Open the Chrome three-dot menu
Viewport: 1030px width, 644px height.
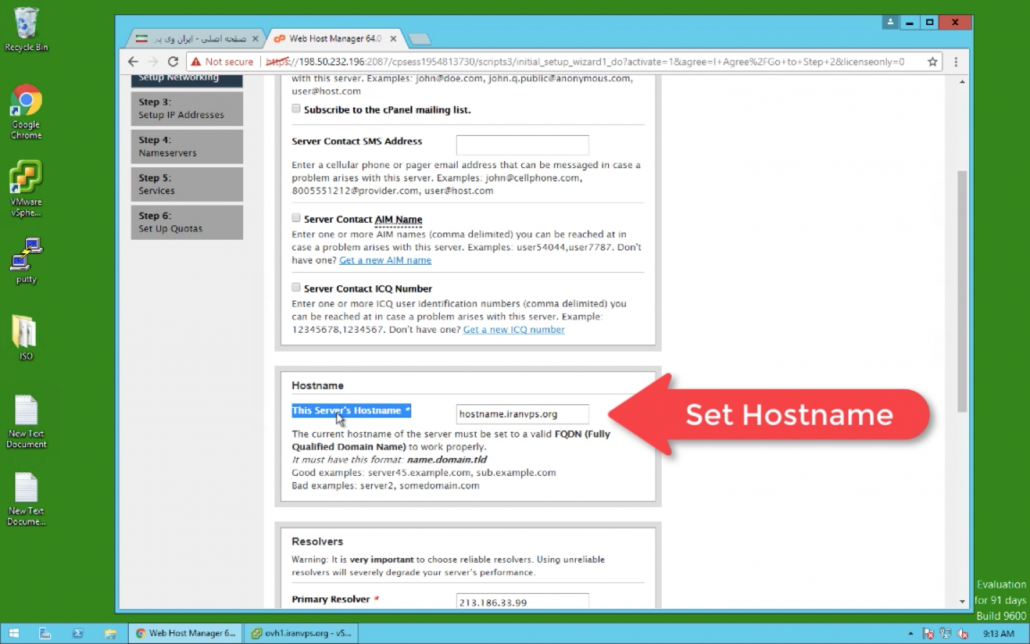pyautogui.click(x=953, y=62)
